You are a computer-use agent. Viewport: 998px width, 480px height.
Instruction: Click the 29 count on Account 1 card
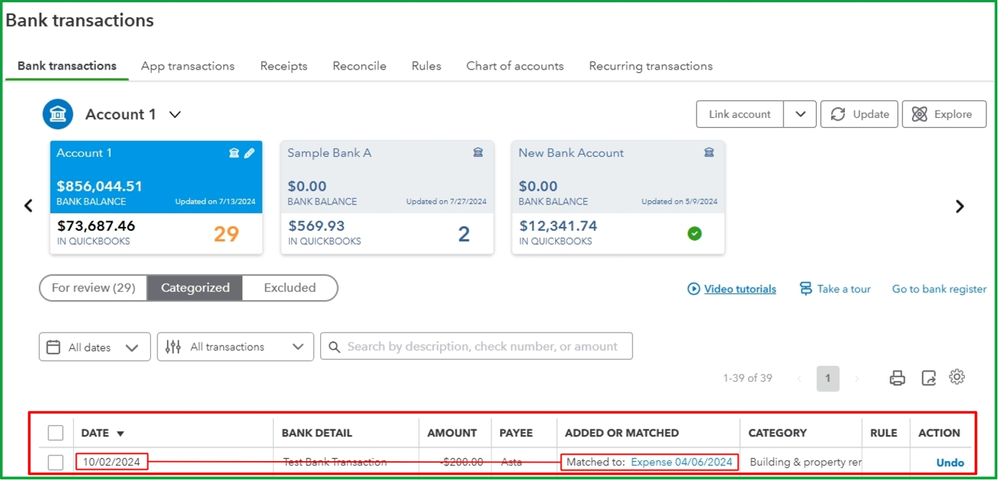226,234
